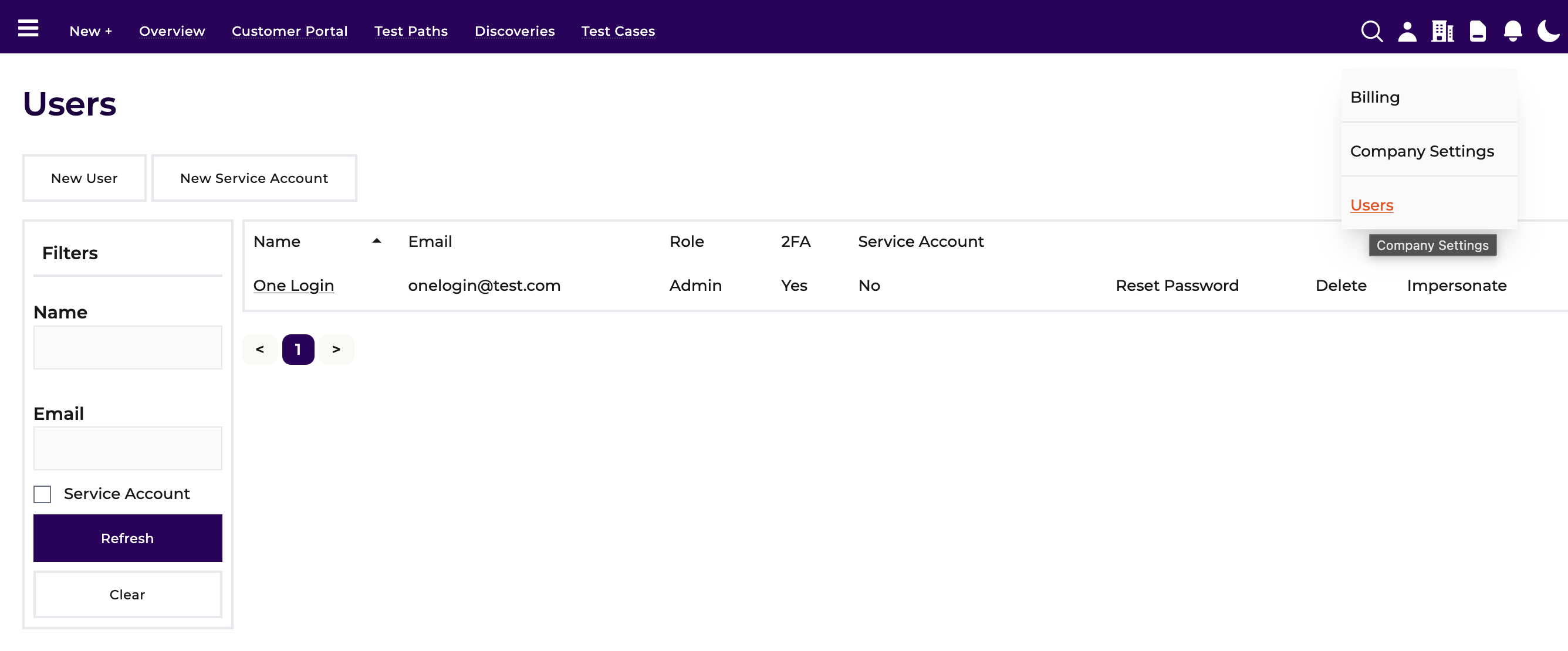Open the Test Paths tab
Image resolution: width=1568 pixels, height=651 pixels.
411,31
